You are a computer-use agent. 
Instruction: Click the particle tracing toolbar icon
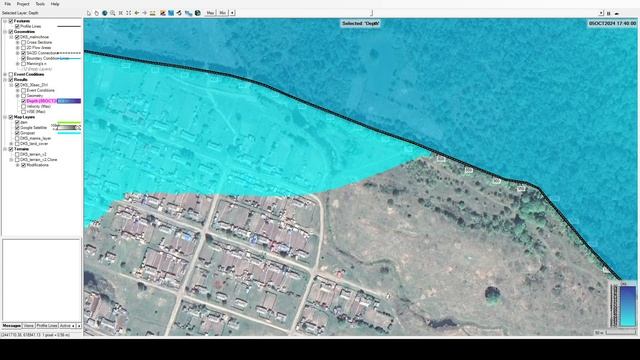pyautogui.click(x=179, y=13)
